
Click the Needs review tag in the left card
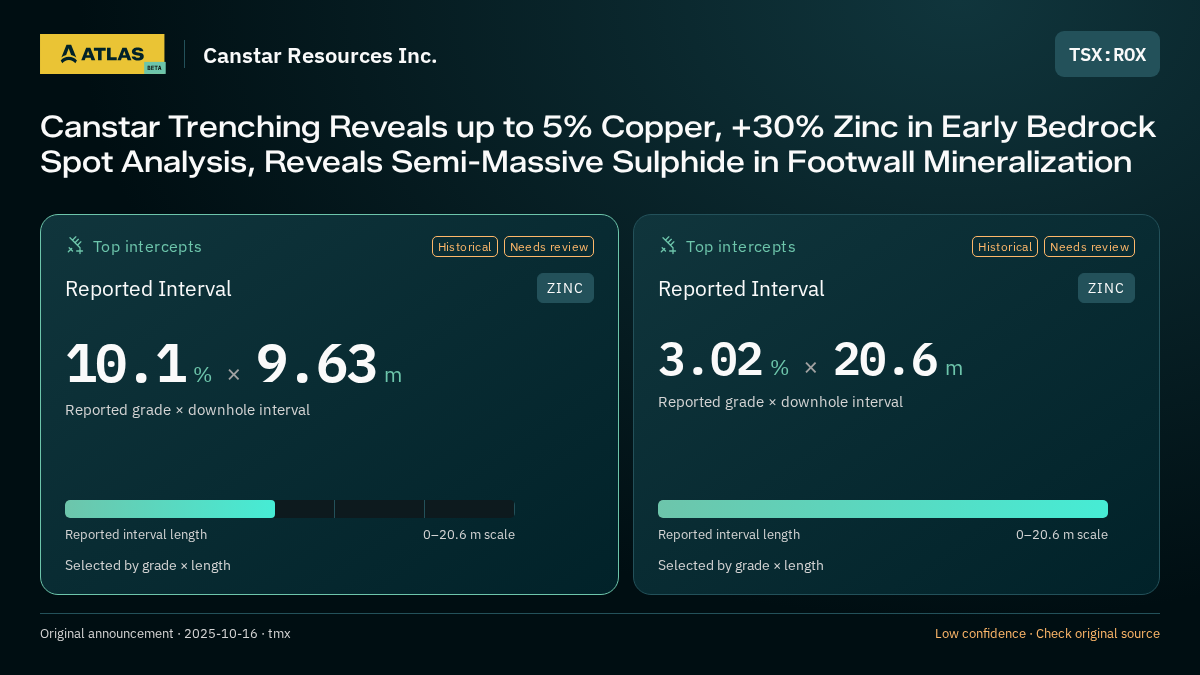point(549,246)
